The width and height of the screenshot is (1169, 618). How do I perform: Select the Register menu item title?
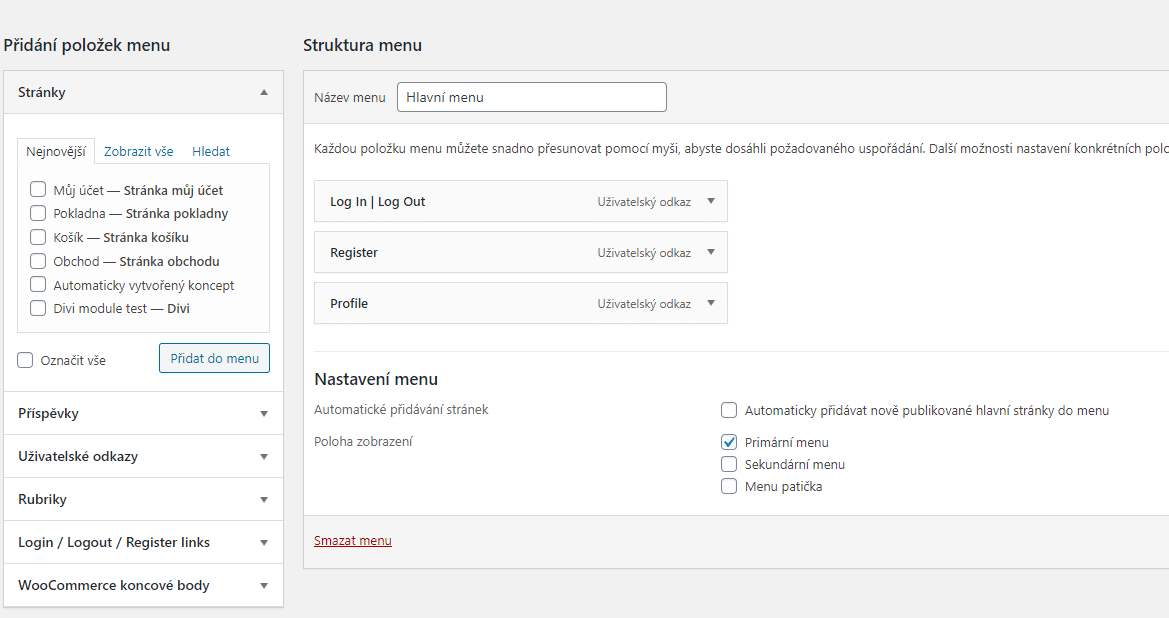[354, 253]
